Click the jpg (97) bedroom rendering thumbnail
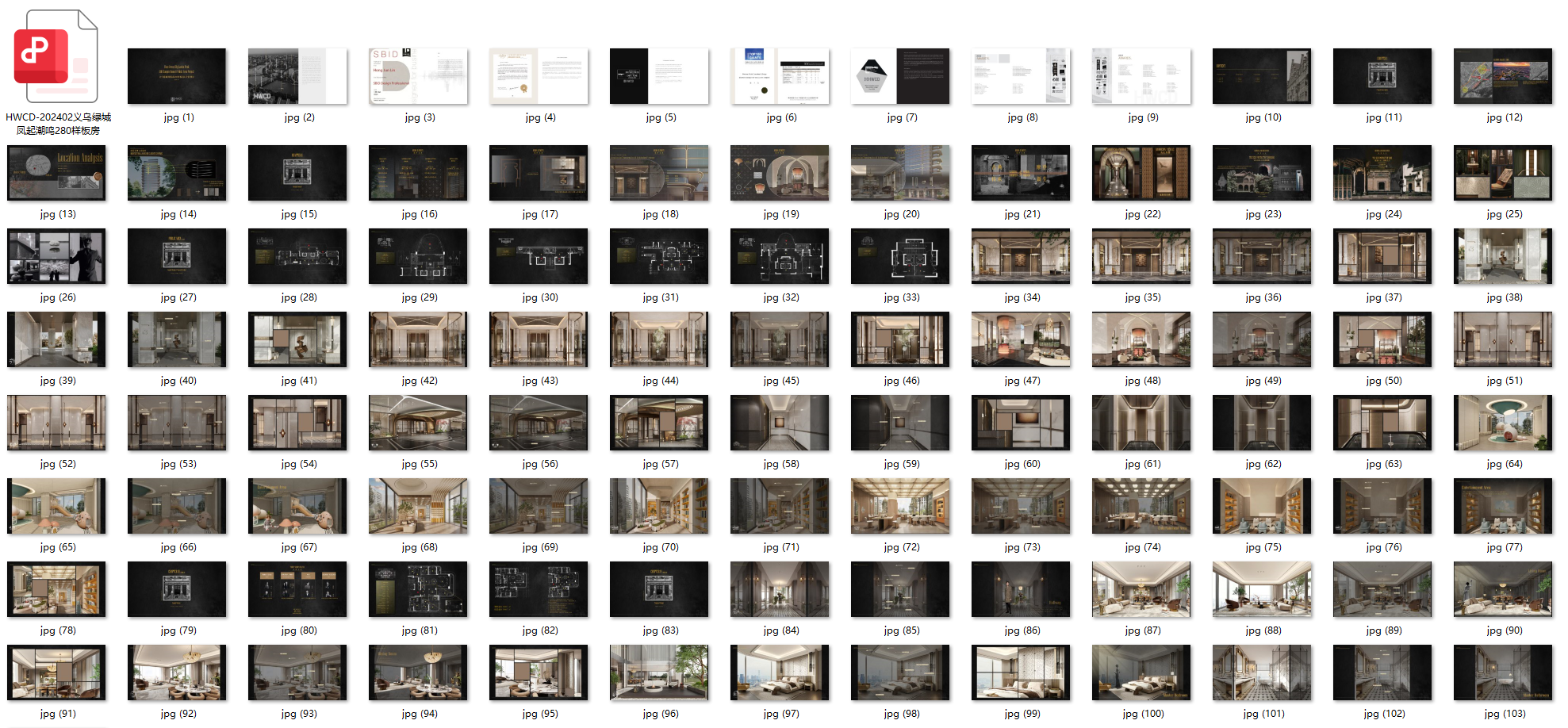Image resolution: width=1568 pixels, height=728 pixels. point(780,672)
